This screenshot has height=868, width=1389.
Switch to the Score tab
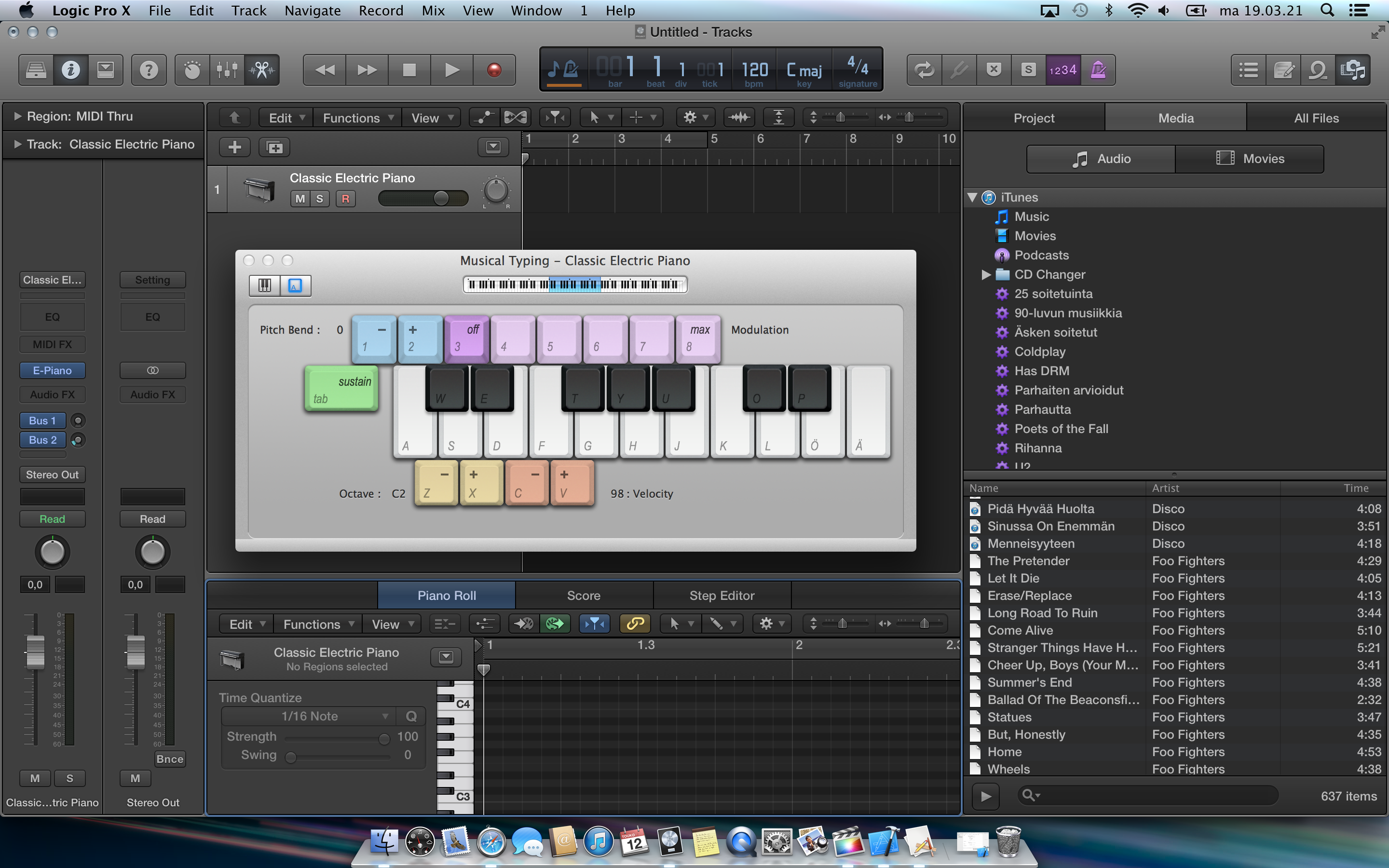[x=584, y=596]
